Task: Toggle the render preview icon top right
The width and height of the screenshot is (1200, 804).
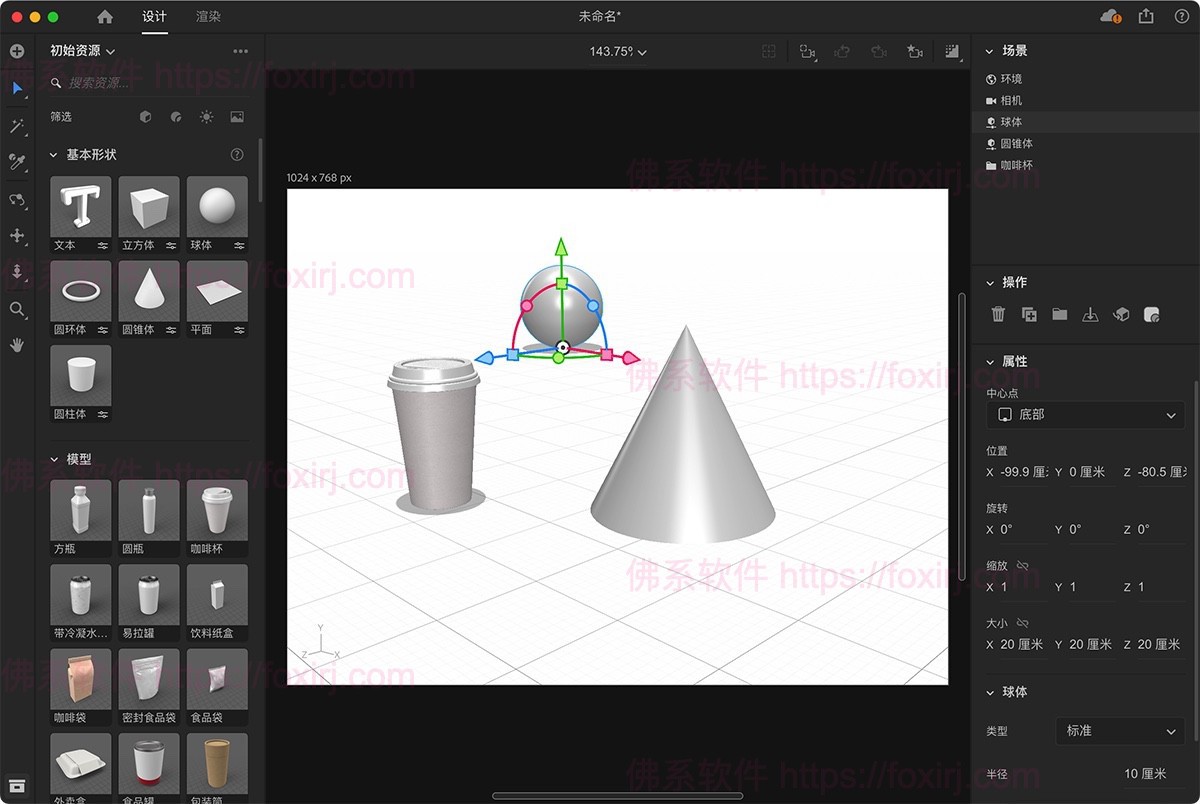Action: [x=951, y=51]
